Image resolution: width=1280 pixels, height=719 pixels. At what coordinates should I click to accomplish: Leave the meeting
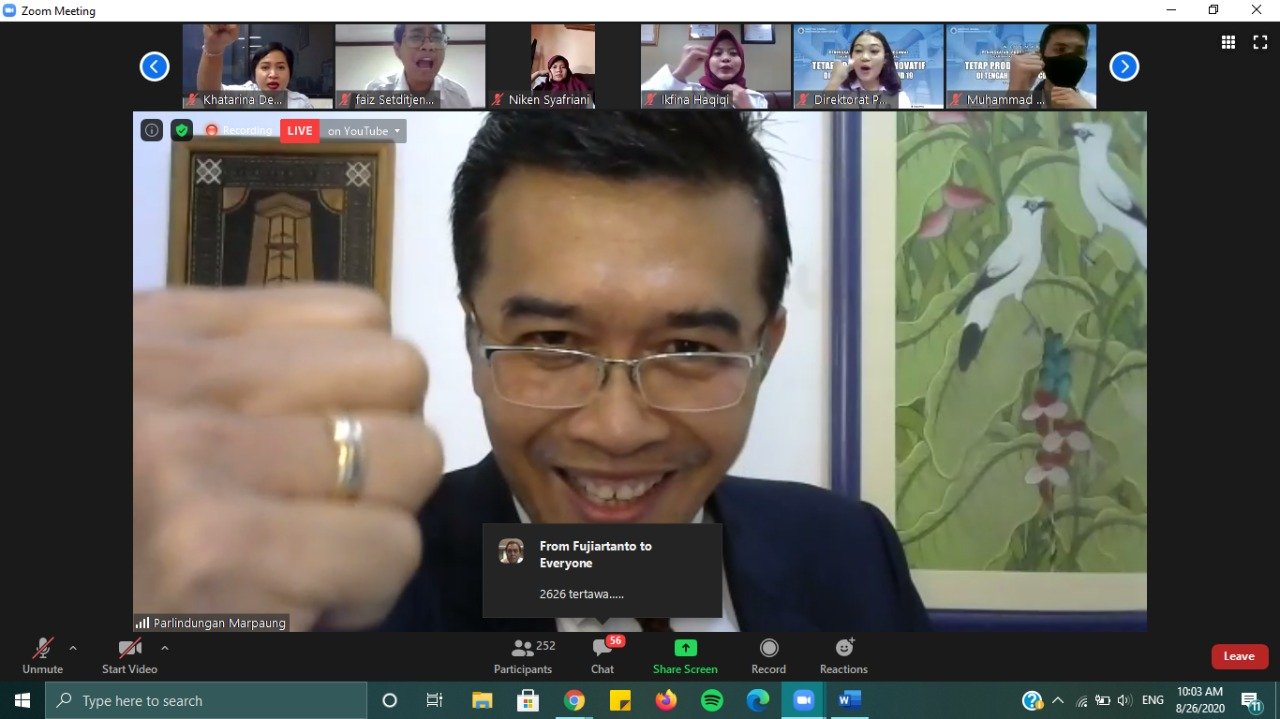(x=1239, y=656)
